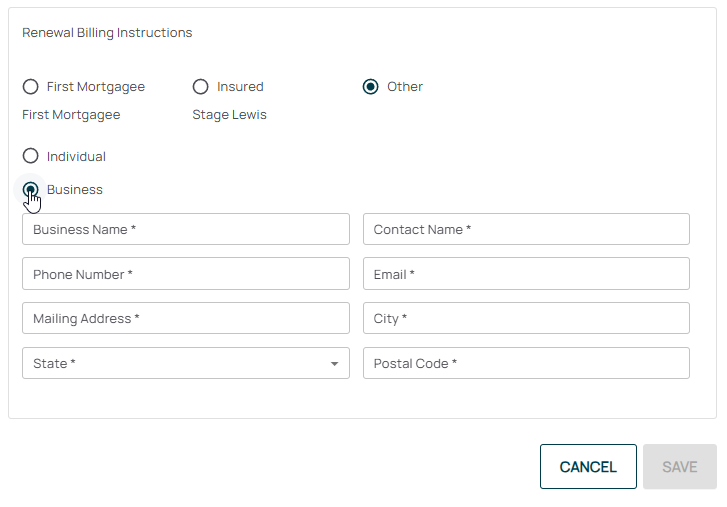Click the Renewal Billing Instructions heading
Viewport: 727px width, 507px height.
coord(107,33)
